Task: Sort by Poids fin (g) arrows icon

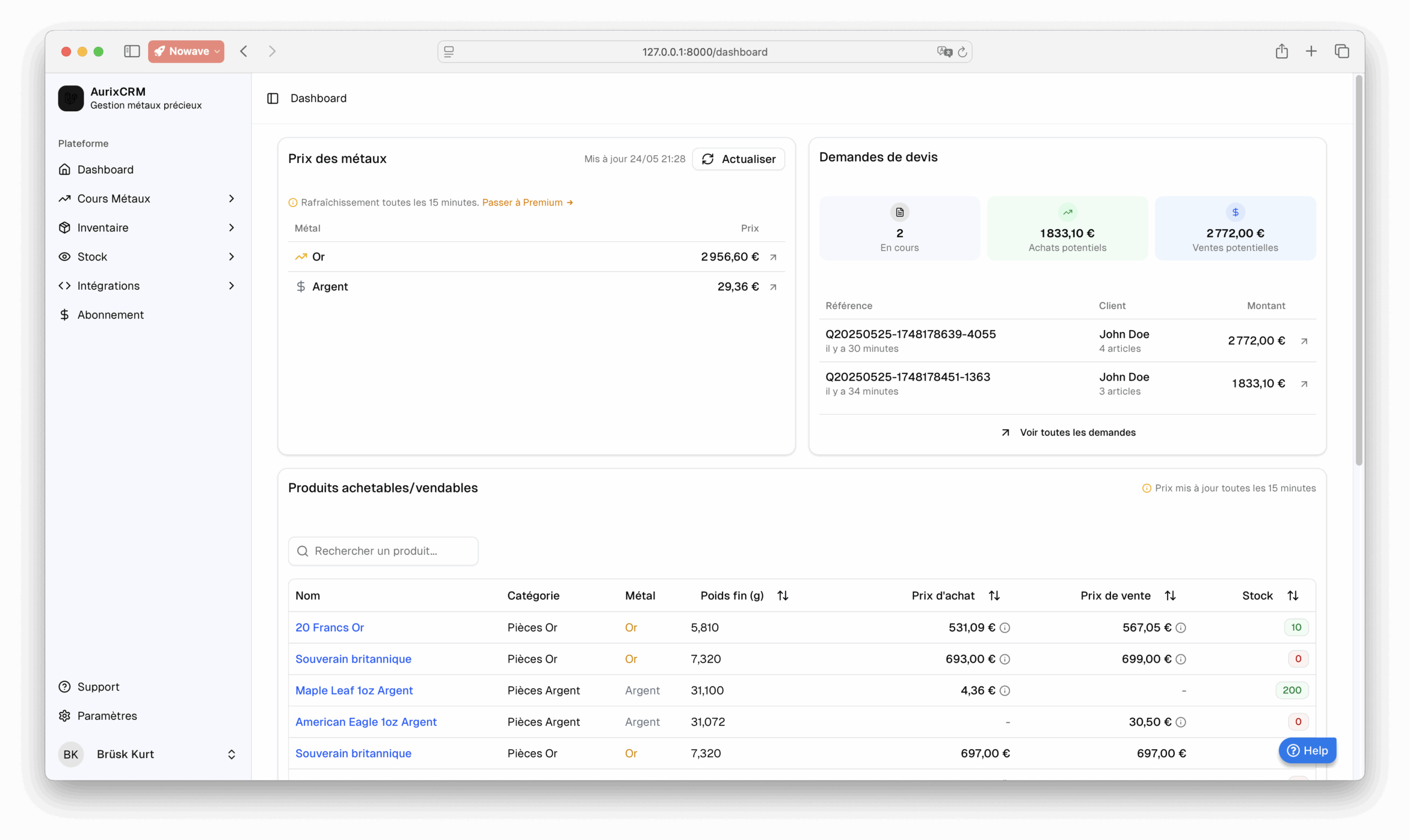Action: [x=783, y=595]
